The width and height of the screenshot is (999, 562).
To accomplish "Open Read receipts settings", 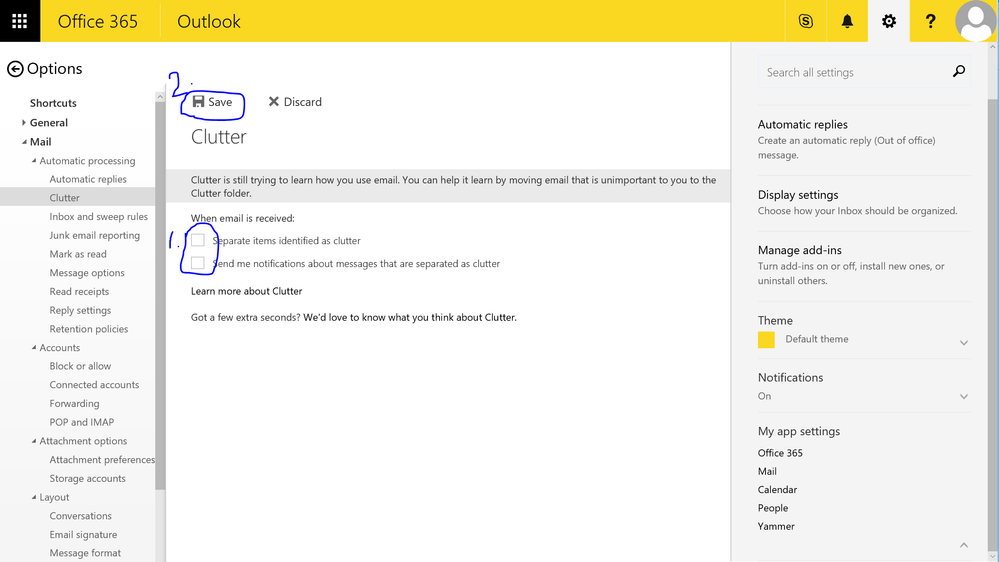I will (79, 291).
